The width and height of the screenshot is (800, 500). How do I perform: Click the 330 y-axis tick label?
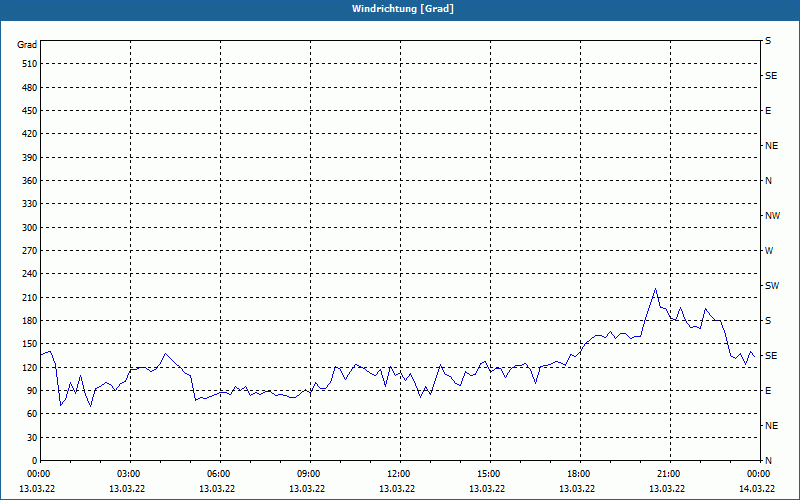[30, 204]
